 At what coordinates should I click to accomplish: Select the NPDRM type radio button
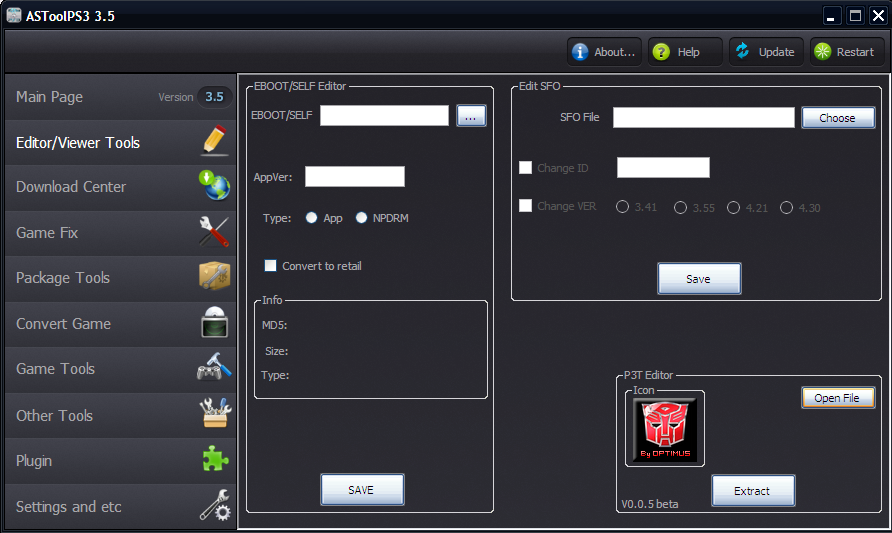(361, 218)
